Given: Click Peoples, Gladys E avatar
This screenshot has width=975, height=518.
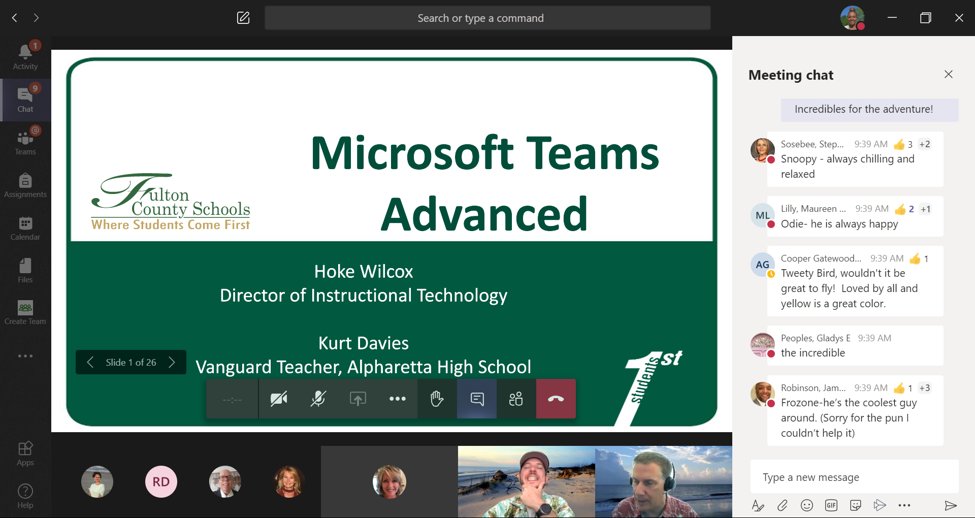Looking at the screenshot, I should [x=762, y=344].
